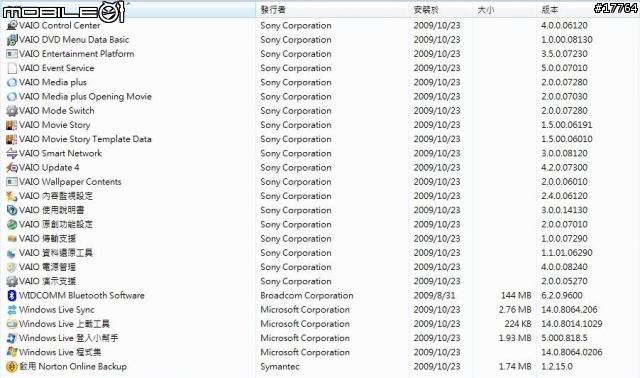Click the VAIO Movie Story Template Data icon

tap(12, 139)
